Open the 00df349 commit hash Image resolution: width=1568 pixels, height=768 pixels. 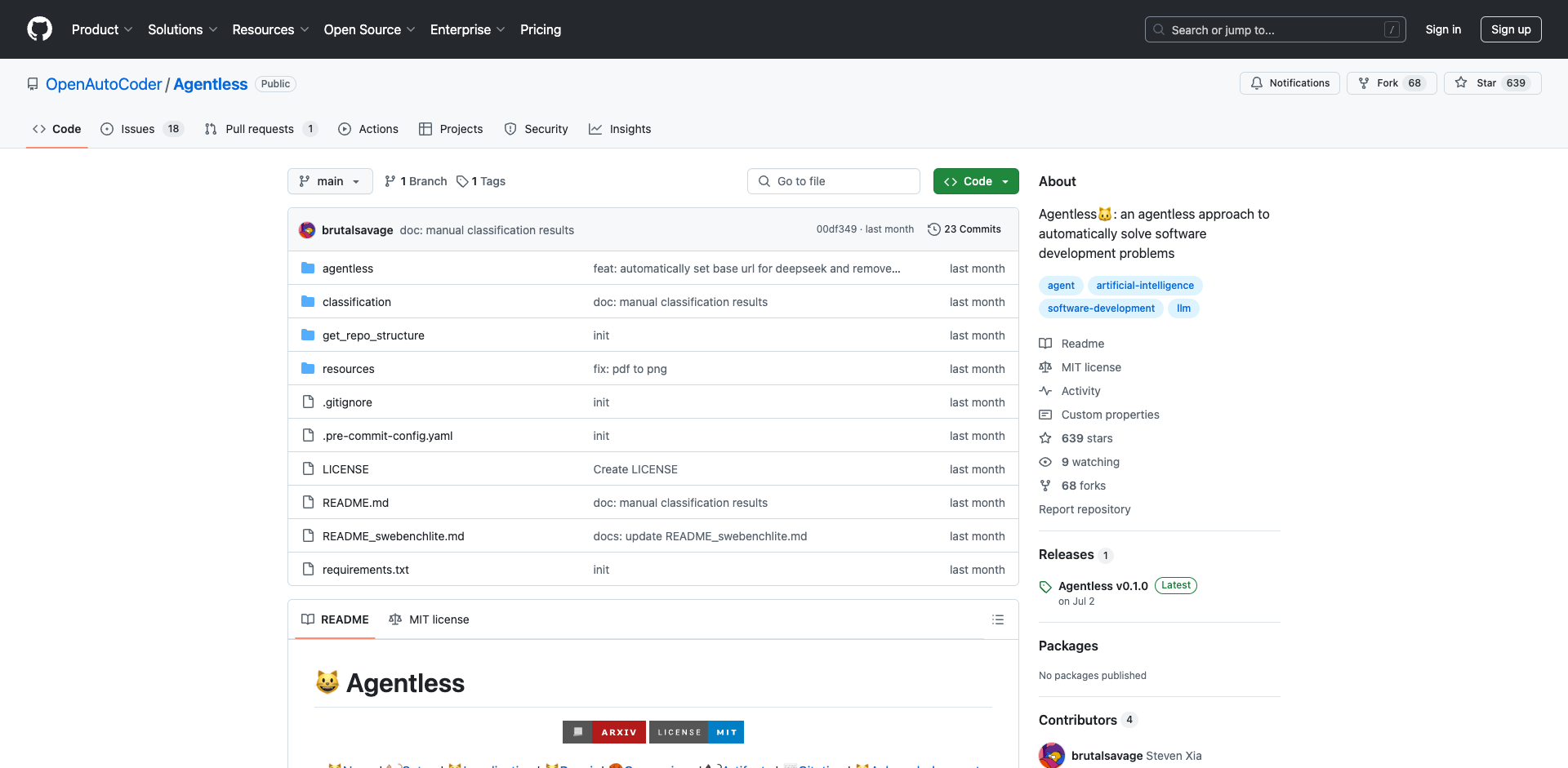click(x=836, y=229)
